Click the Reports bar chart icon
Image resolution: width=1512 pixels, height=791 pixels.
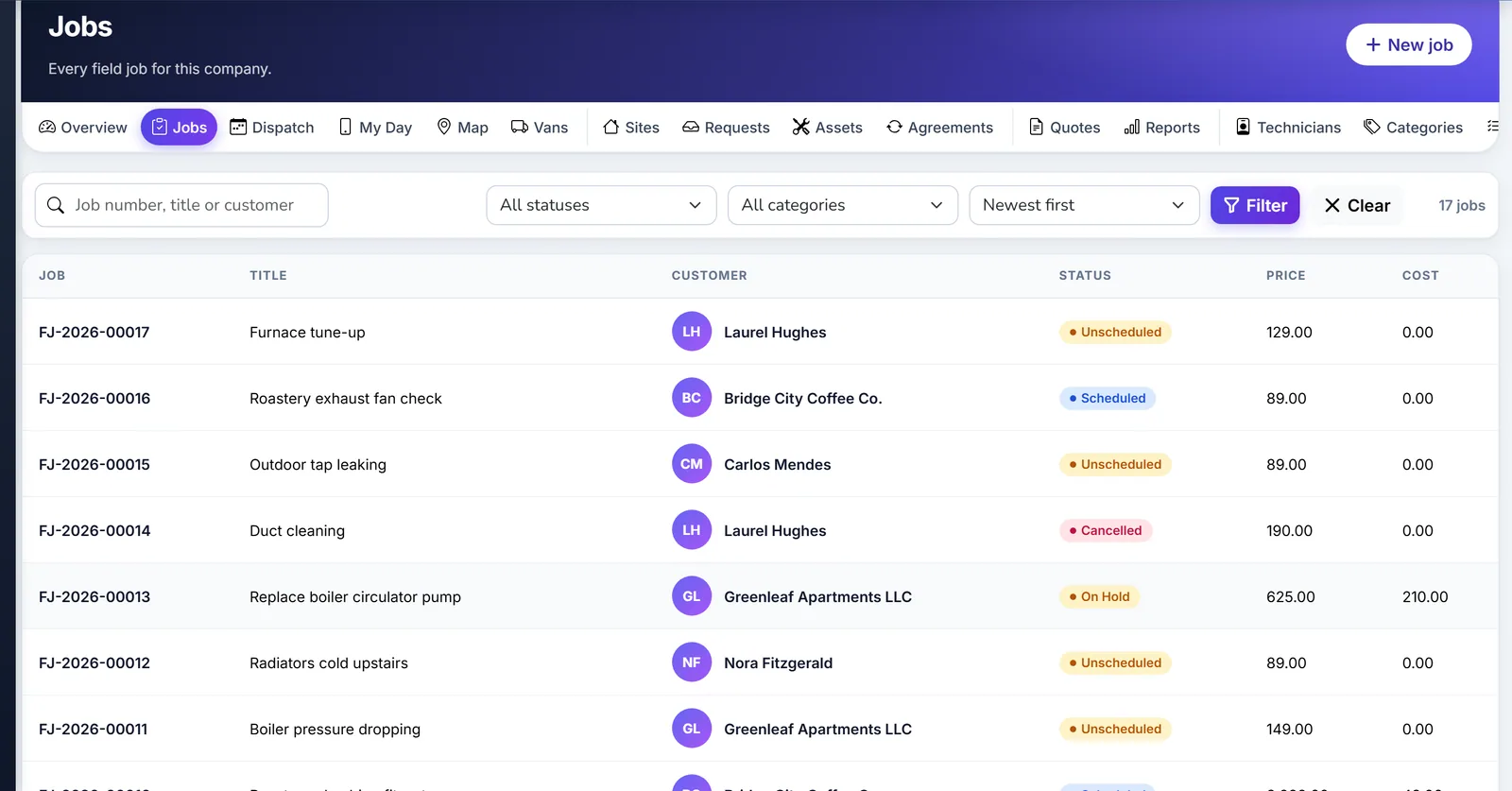[1132, 127]
